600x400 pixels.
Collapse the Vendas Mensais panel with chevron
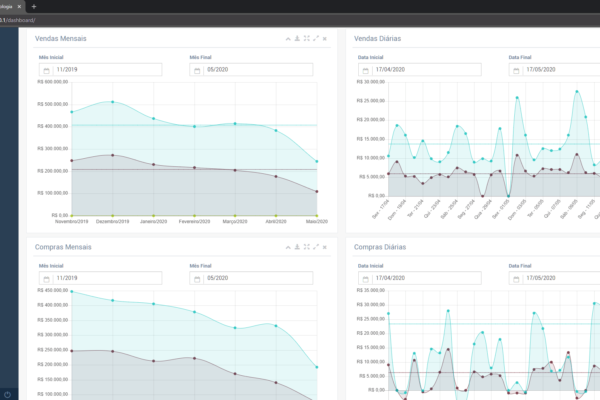[x=288, y=39]
